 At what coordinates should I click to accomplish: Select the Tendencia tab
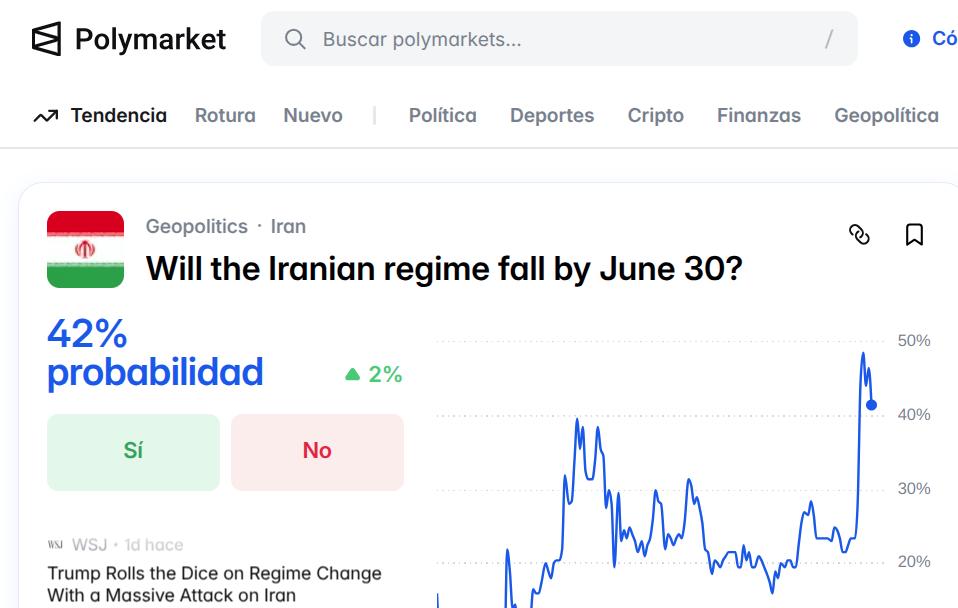[118, 116]
